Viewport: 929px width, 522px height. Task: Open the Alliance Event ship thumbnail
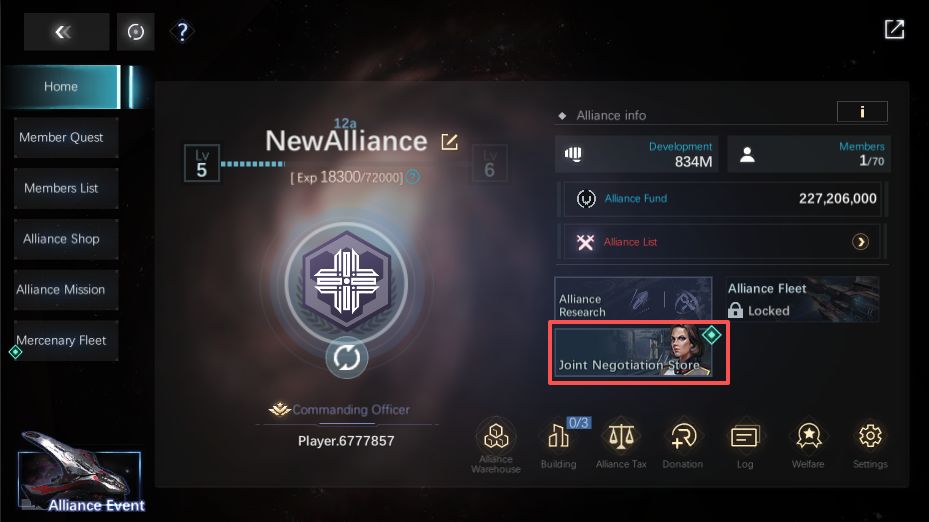[79, 473]
